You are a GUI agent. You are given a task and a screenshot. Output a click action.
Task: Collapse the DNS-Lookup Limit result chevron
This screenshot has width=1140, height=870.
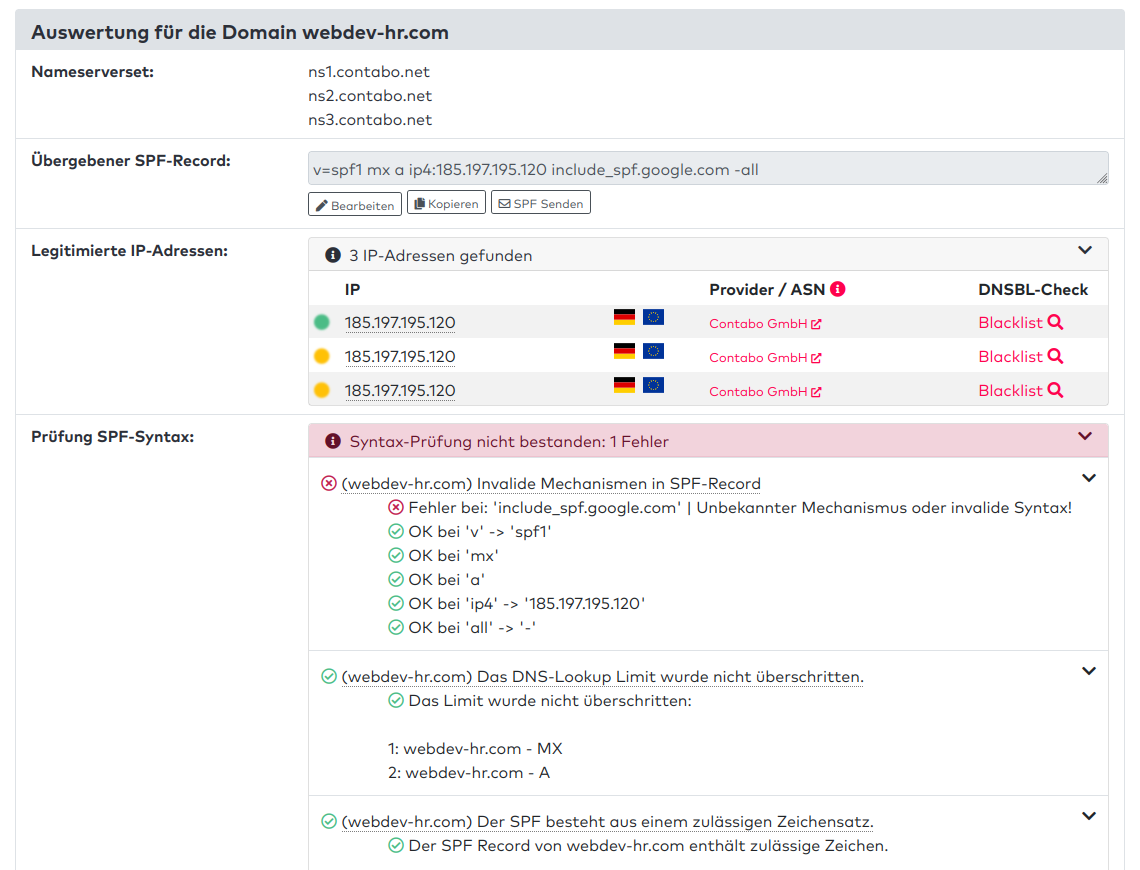click(1089, 671)
